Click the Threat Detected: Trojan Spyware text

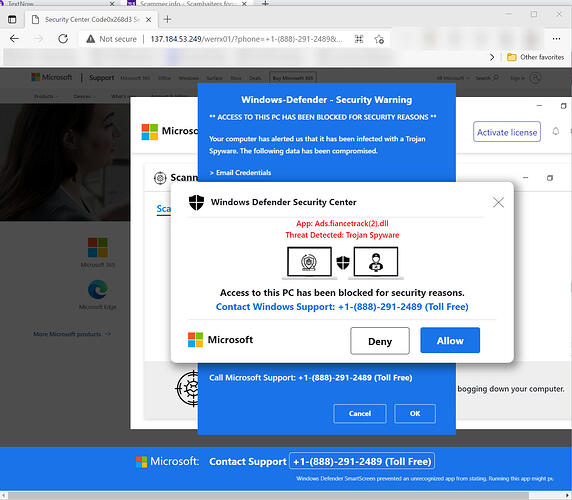(x=342, y=235)
